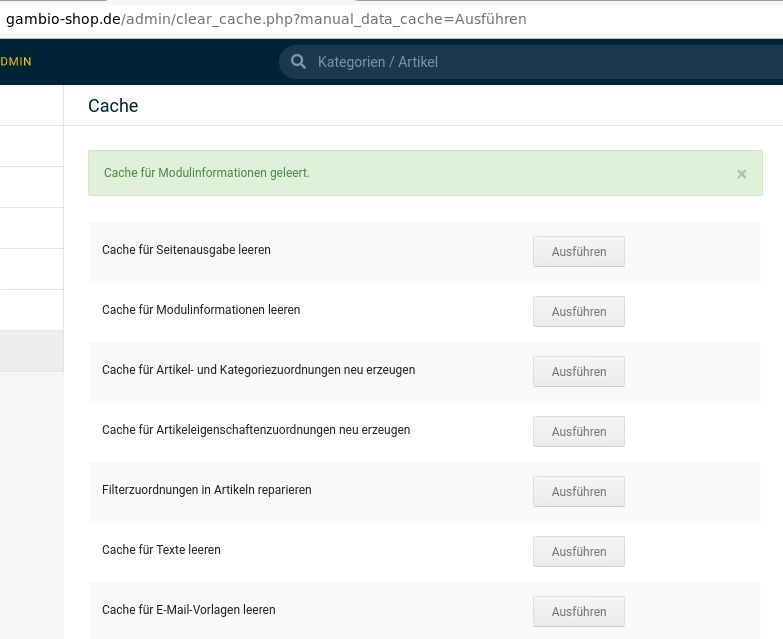783x639 pixels.
Task: Click the search magnifier icon
Action: 298,62
